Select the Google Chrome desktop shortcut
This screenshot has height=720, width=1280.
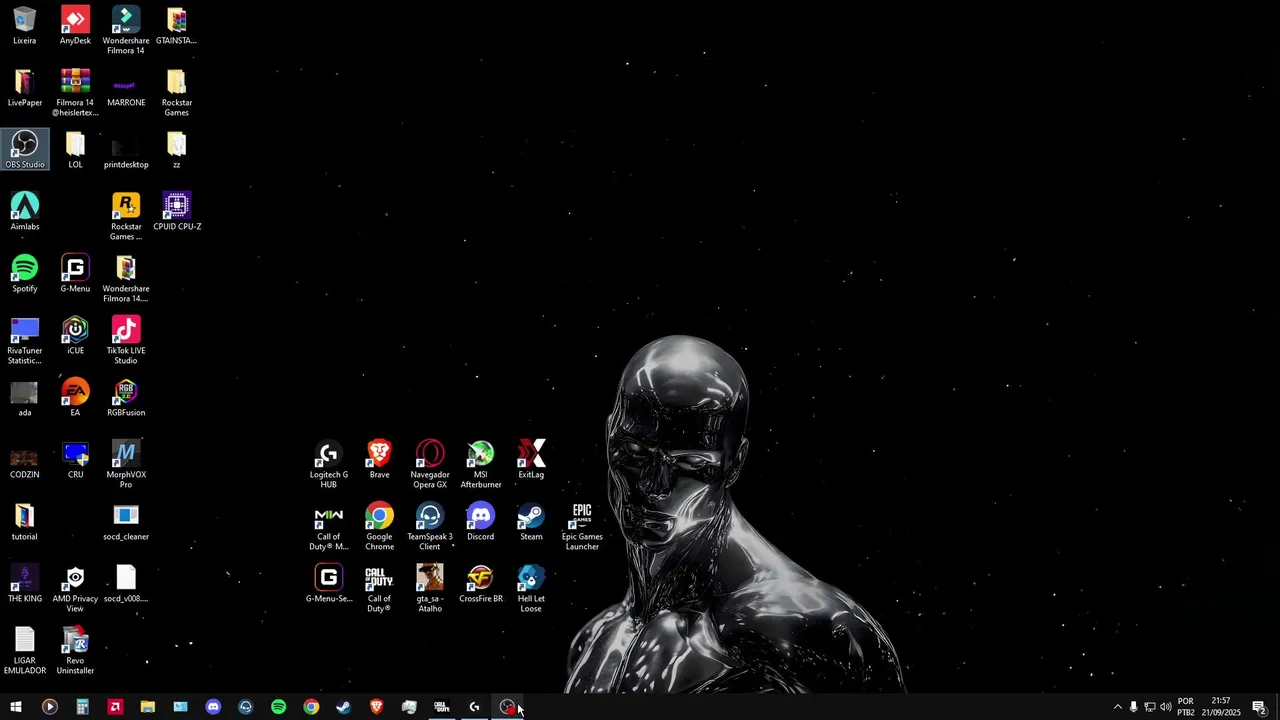pos(379,527)
